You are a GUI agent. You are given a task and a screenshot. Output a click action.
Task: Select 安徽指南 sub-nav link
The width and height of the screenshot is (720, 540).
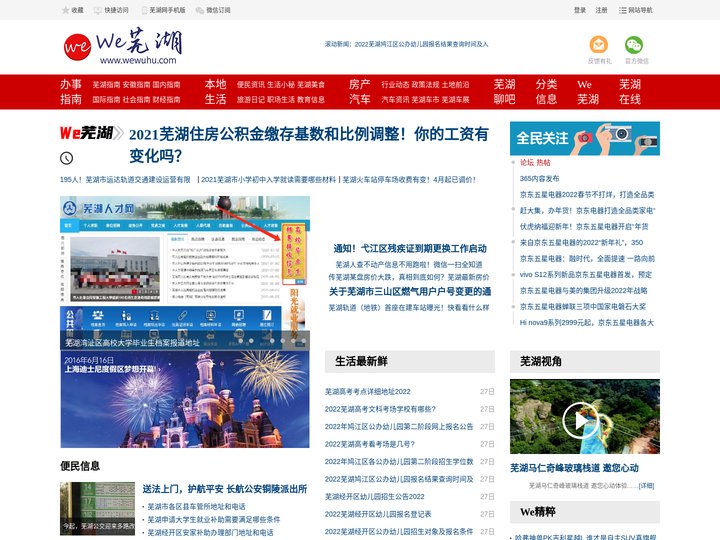pyautogui.click(x=136, y=85)
